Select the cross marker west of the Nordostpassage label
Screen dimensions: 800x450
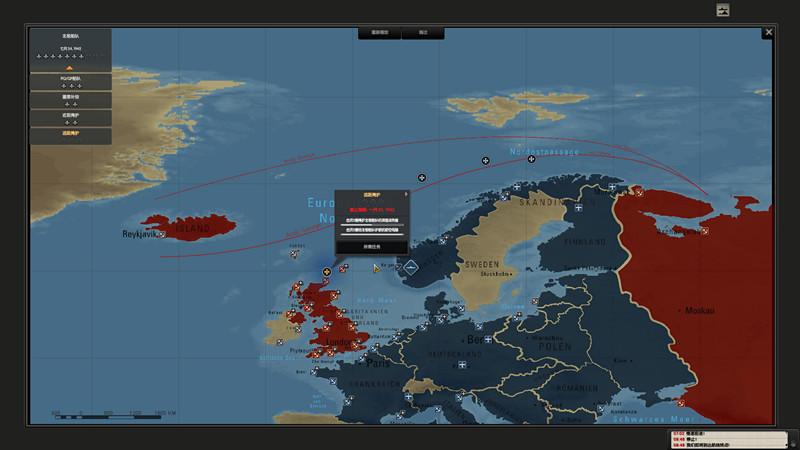485,161
